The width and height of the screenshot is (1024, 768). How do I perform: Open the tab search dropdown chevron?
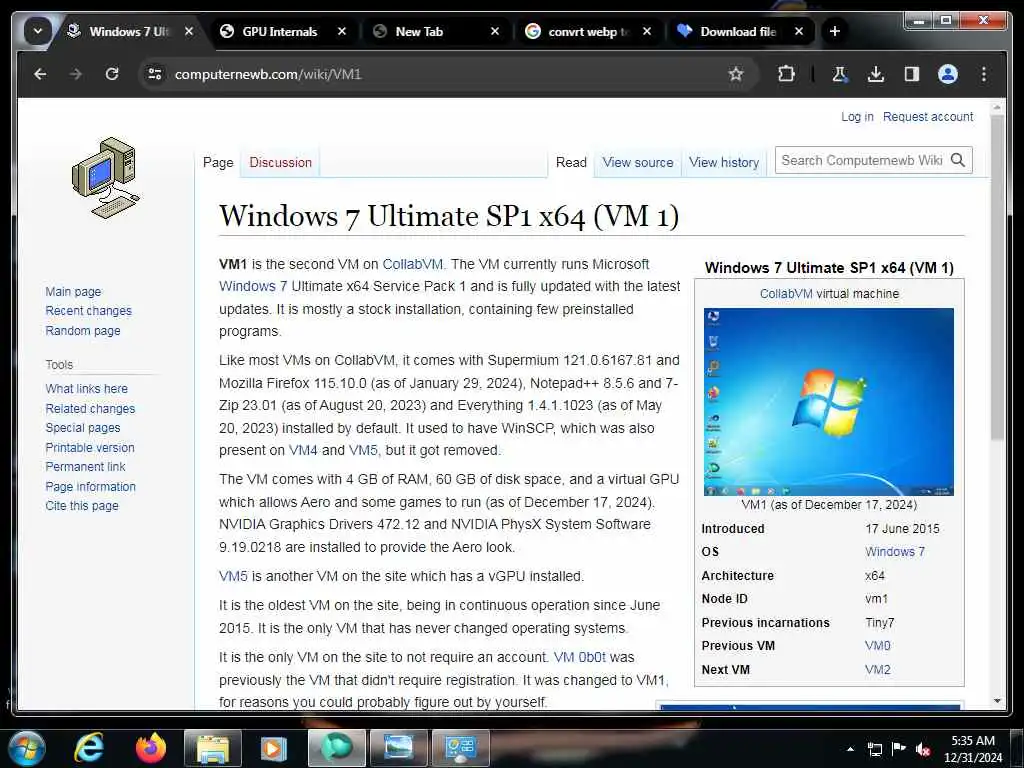point(38,31)
